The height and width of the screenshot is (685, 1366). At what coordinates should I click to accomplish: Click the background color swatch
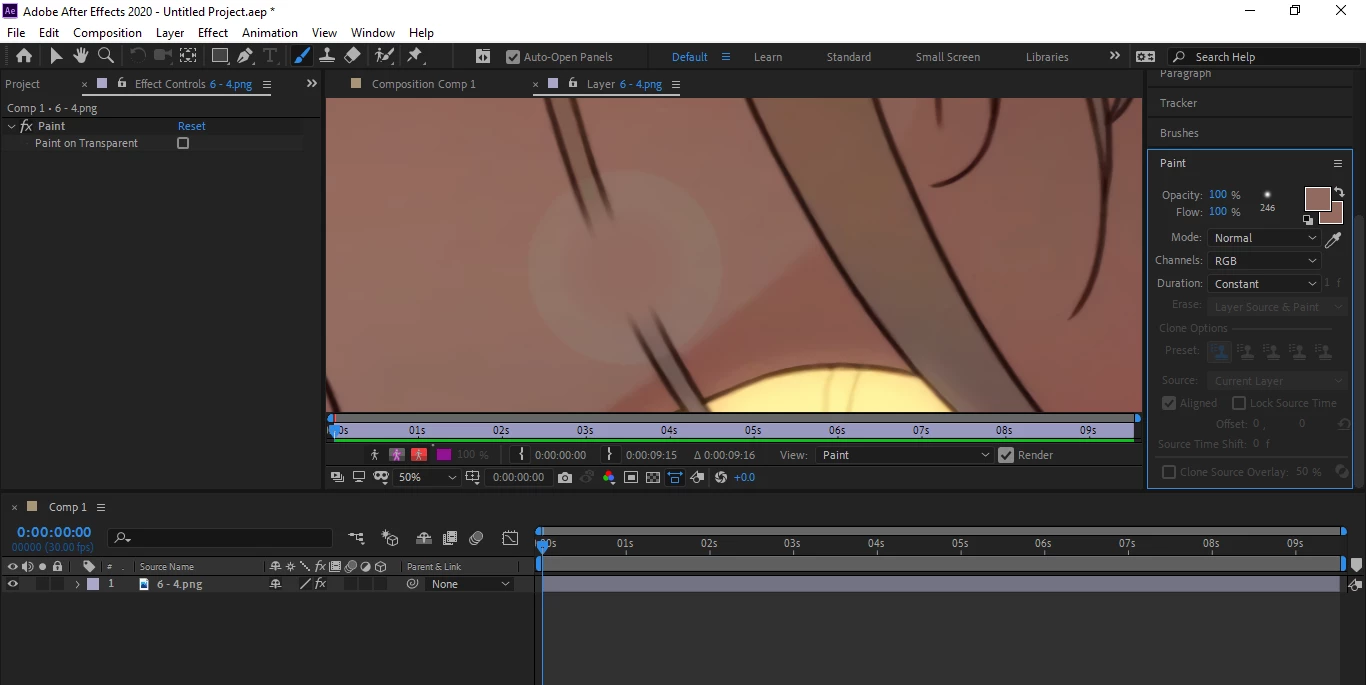click(1336, 217)
